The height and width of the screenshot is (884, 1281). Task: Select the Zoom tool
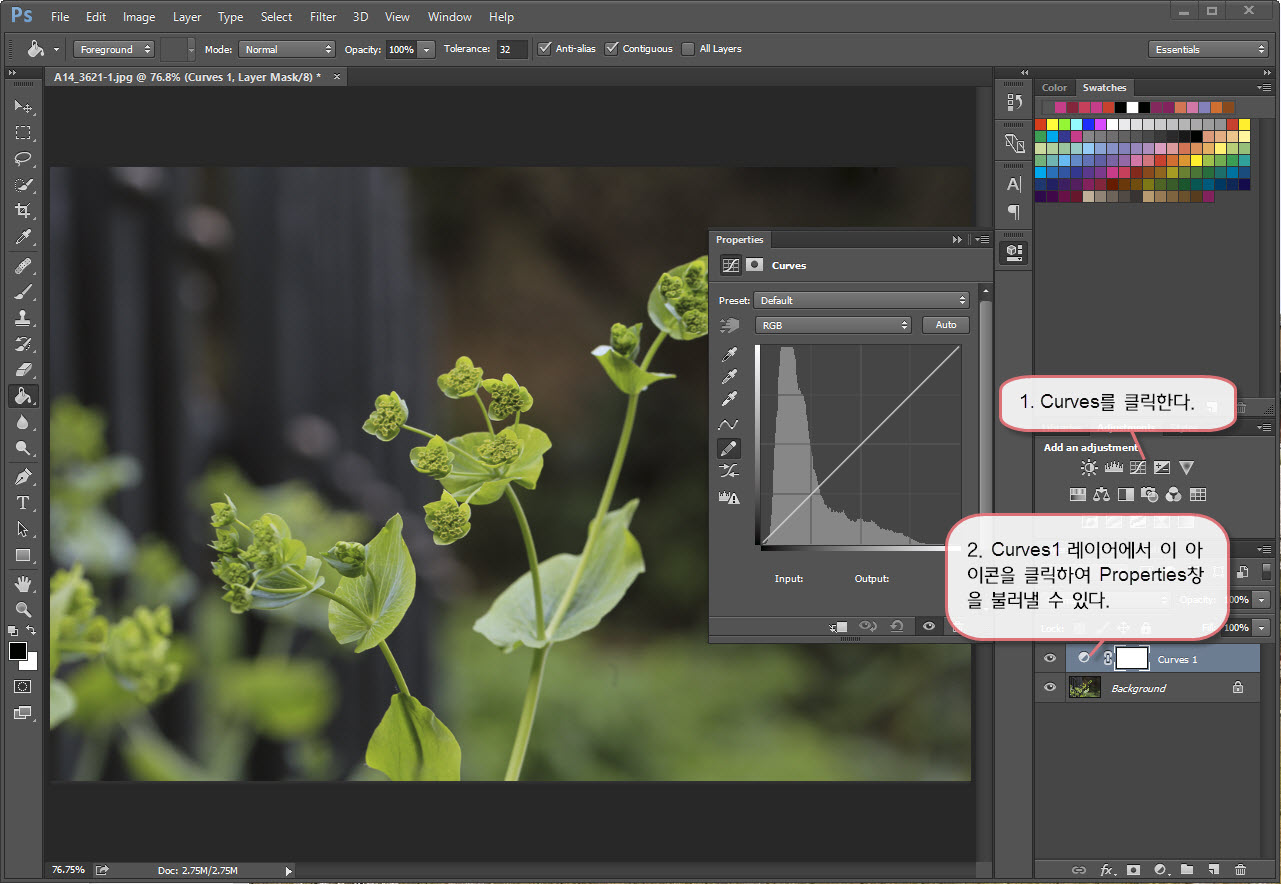click(23, 610)
